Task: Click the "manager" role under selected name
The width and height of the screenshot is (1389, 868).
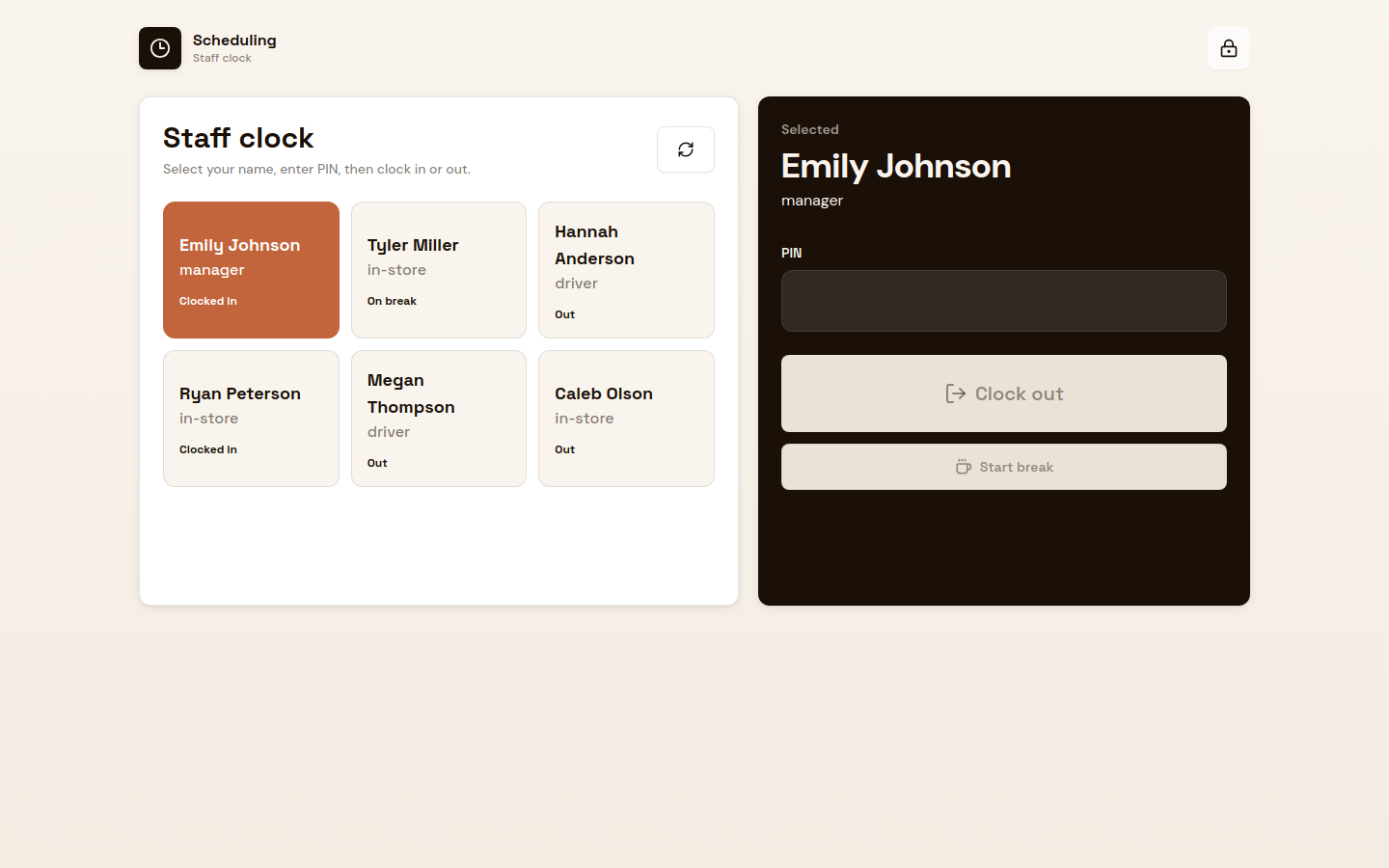Action: [x=812, y=201]
